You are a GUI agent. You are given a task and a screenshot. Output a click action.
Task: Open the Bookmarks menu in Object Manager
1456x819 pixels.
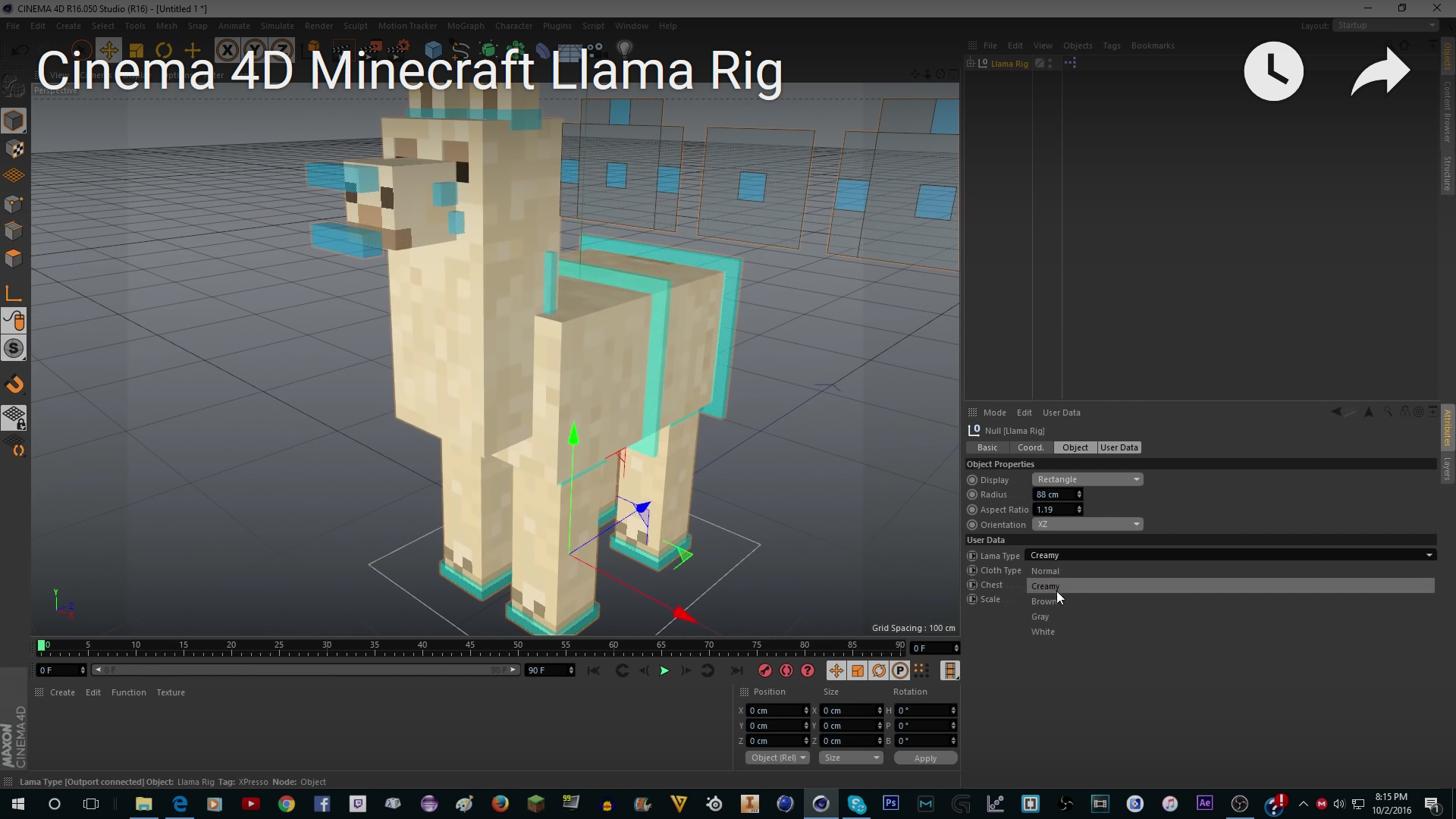(1152, 45)
